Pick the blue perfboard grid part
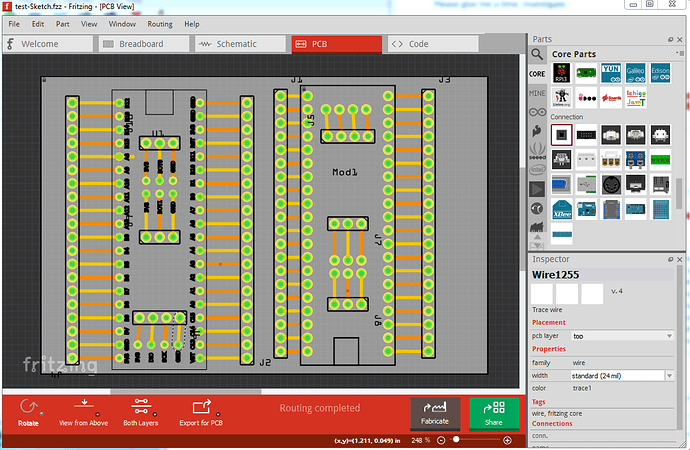 pyautogui.click(x=660, y=209)
